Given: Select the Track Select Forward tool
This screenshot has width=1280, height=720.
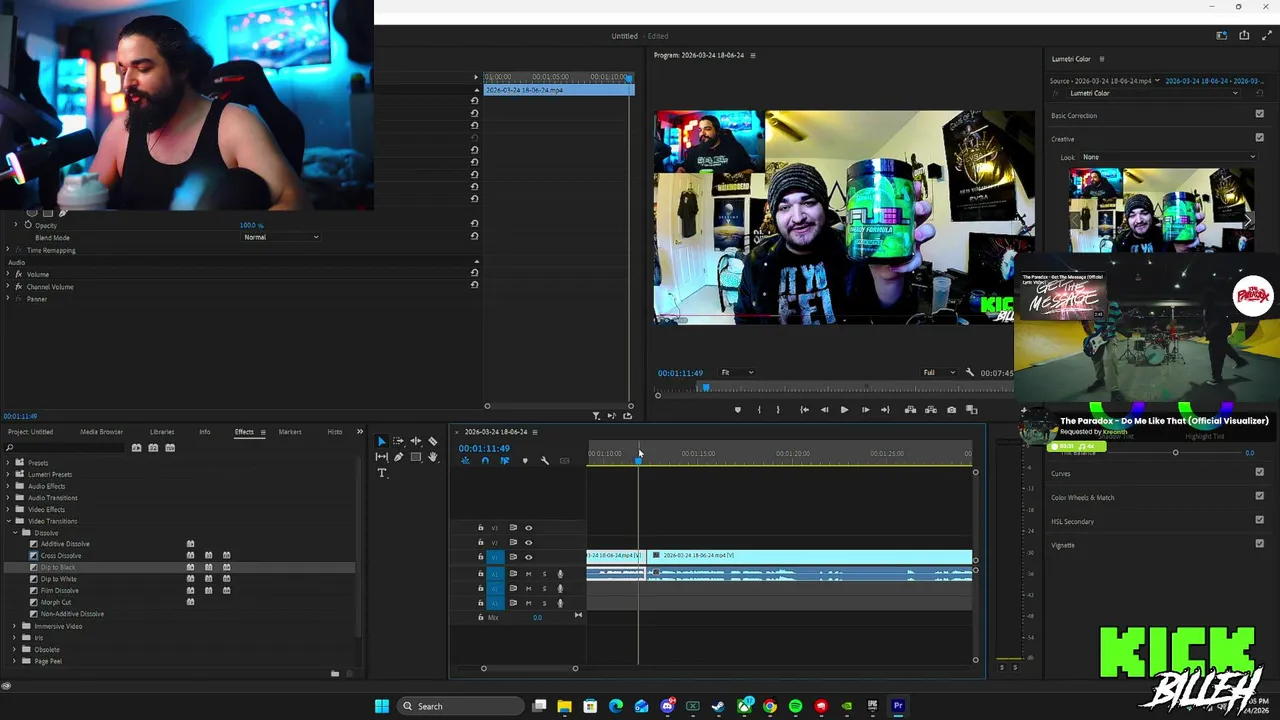Looking at the screenshot, I should [398, 441].
